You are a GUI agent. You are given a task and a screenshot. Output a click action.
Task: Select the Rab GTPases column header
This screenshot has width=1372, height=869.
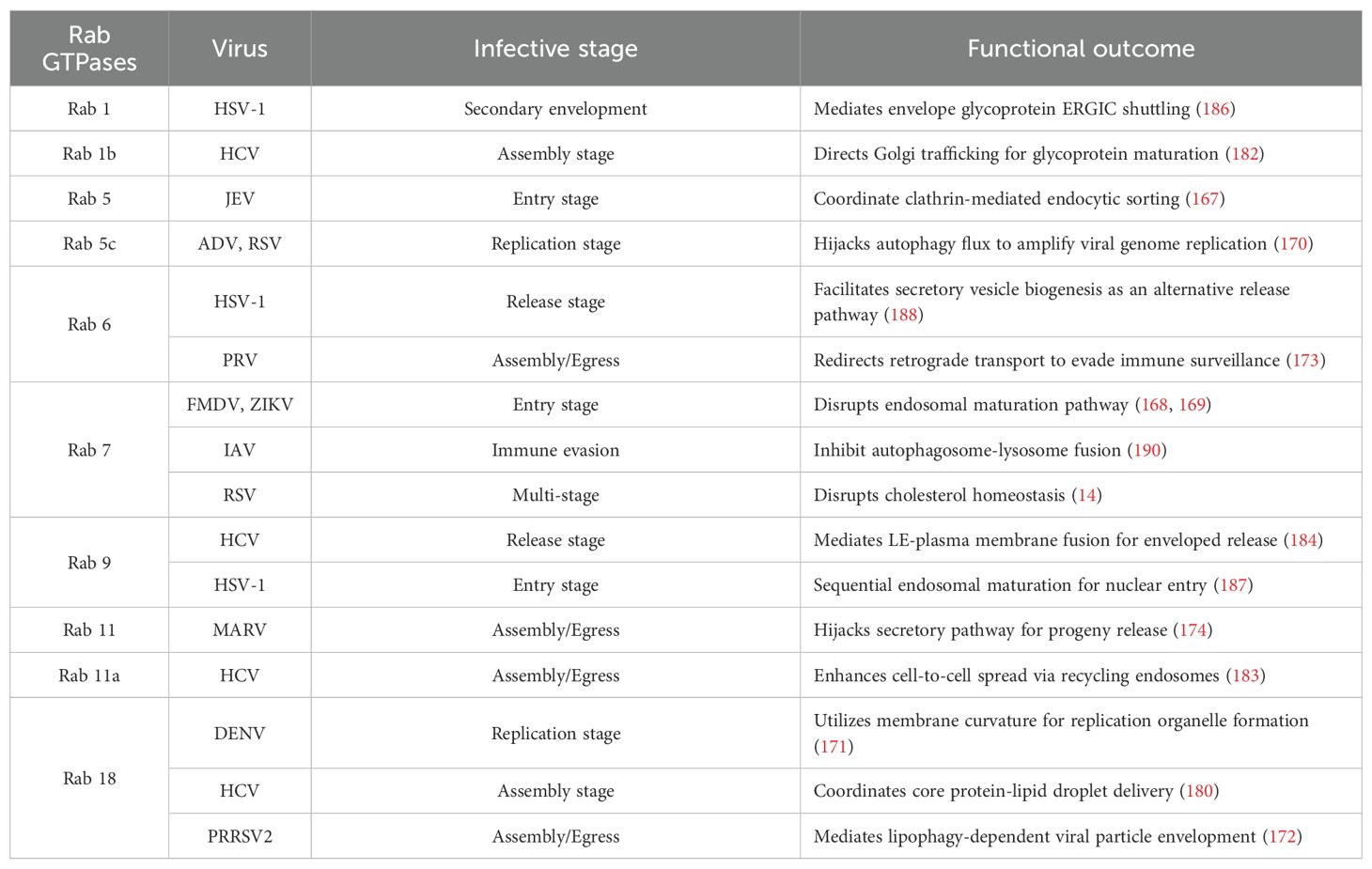coord(89,49)
